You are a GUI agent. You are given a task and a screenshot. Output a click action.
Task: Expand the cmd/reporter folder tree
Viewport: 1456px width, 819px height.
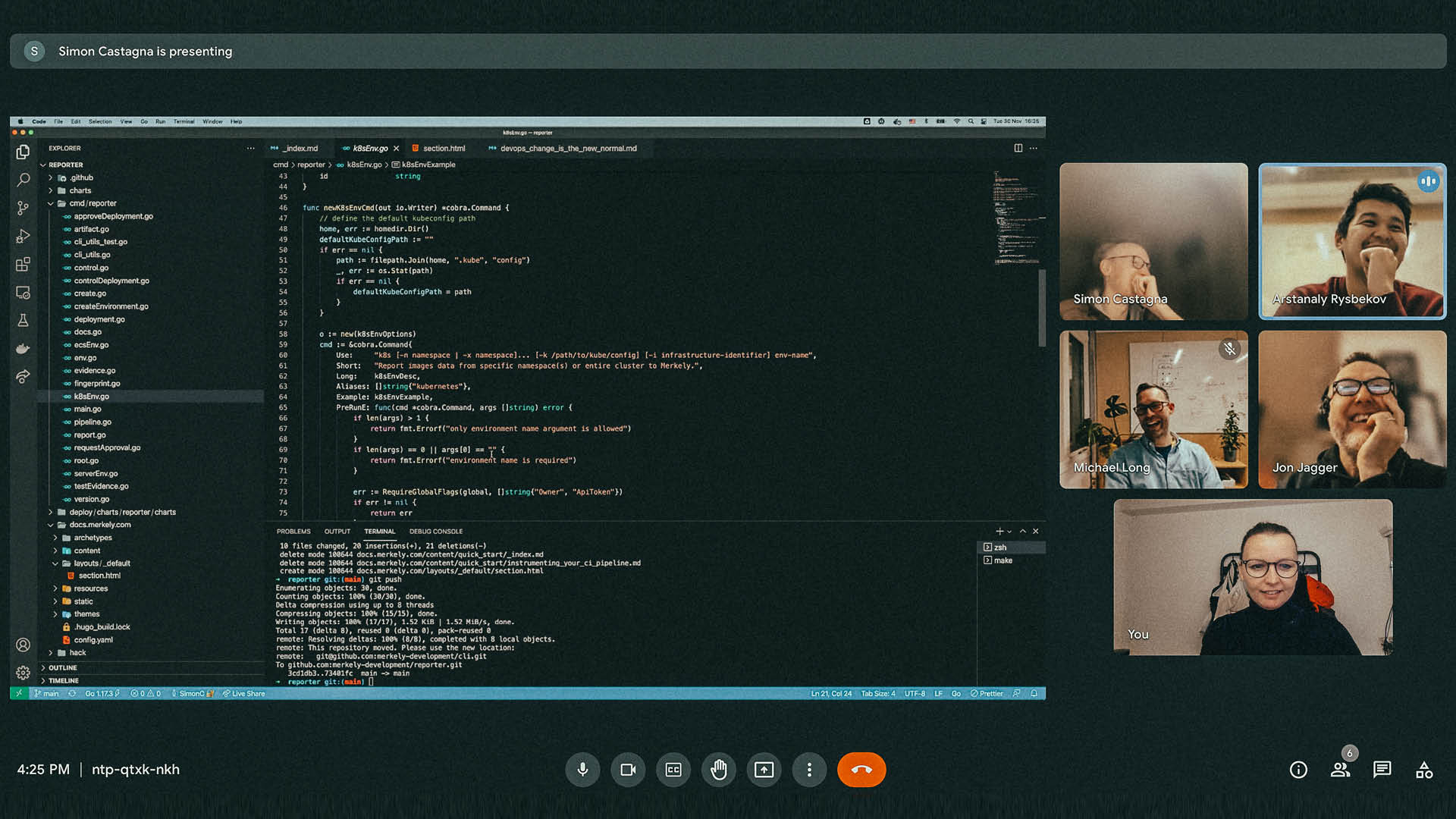51,203
